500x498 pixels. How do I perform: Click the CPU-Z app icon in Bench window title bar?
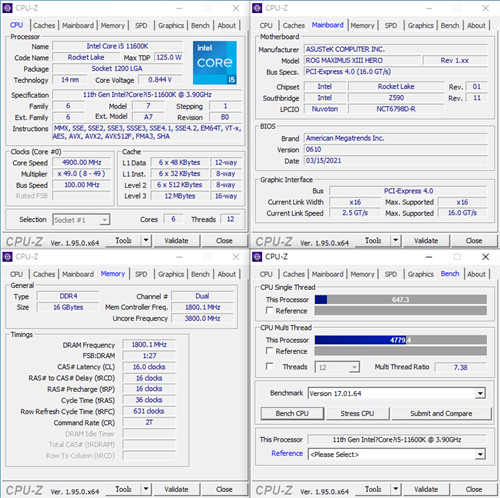(257, 257)
